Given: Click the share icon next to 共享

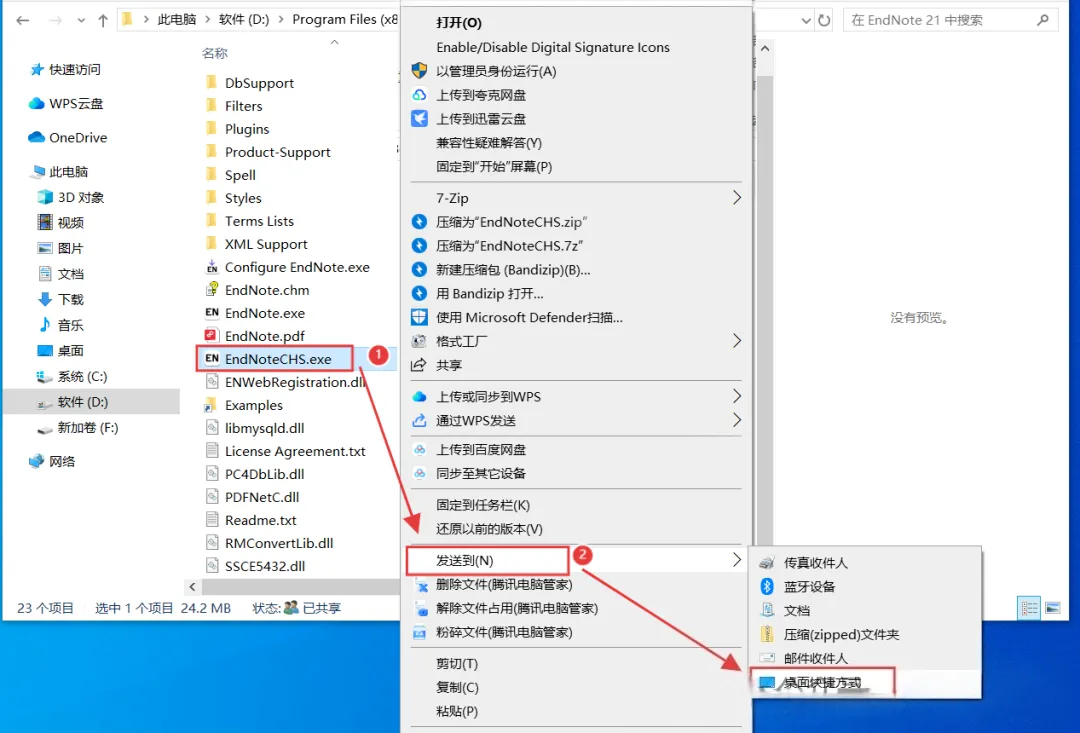Looking at the screenshot, I should [x=419, y=365].
